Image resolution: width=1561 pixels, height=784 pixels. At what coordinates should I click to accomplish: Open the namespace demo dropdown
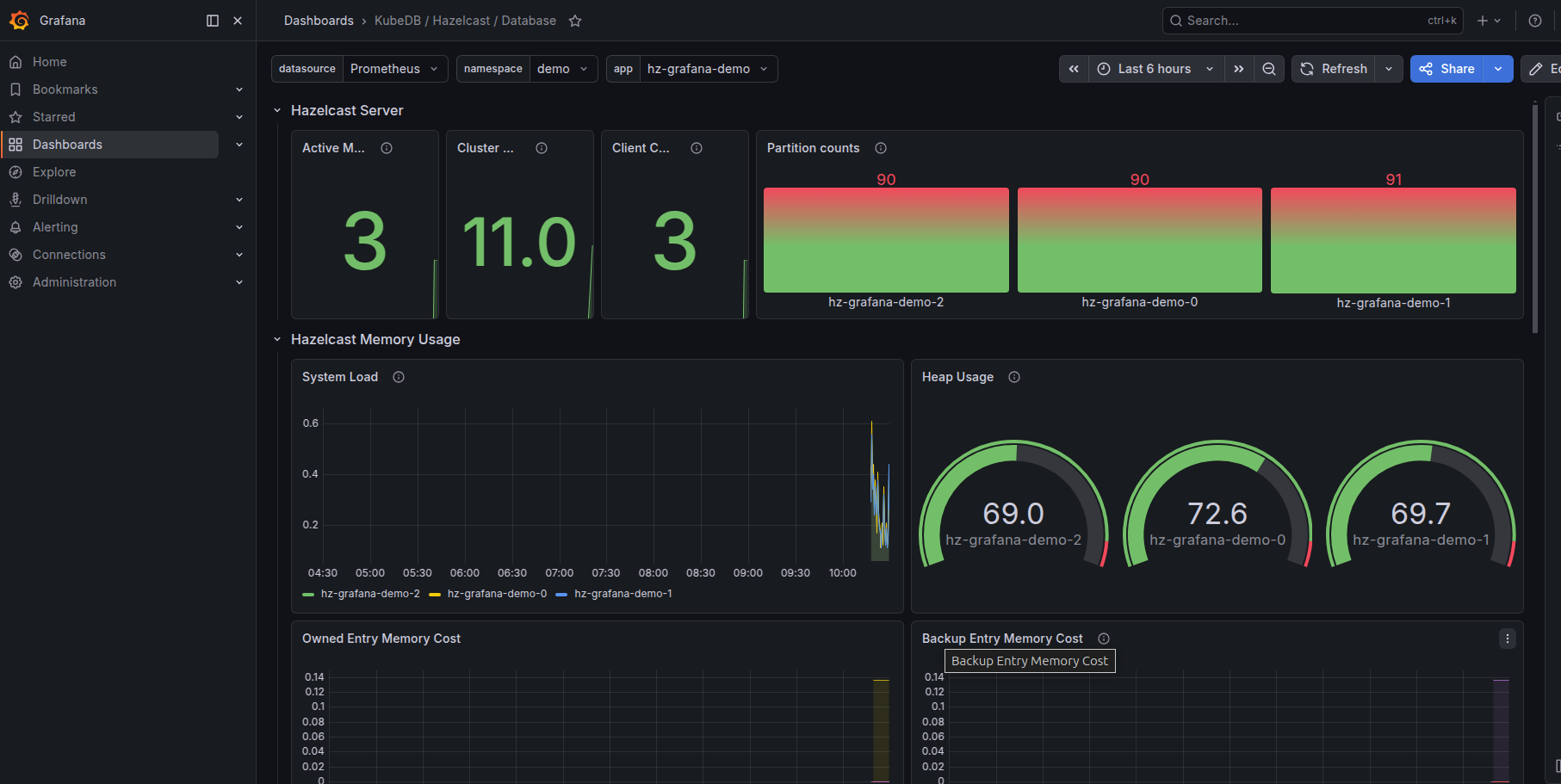click(563, 69)
